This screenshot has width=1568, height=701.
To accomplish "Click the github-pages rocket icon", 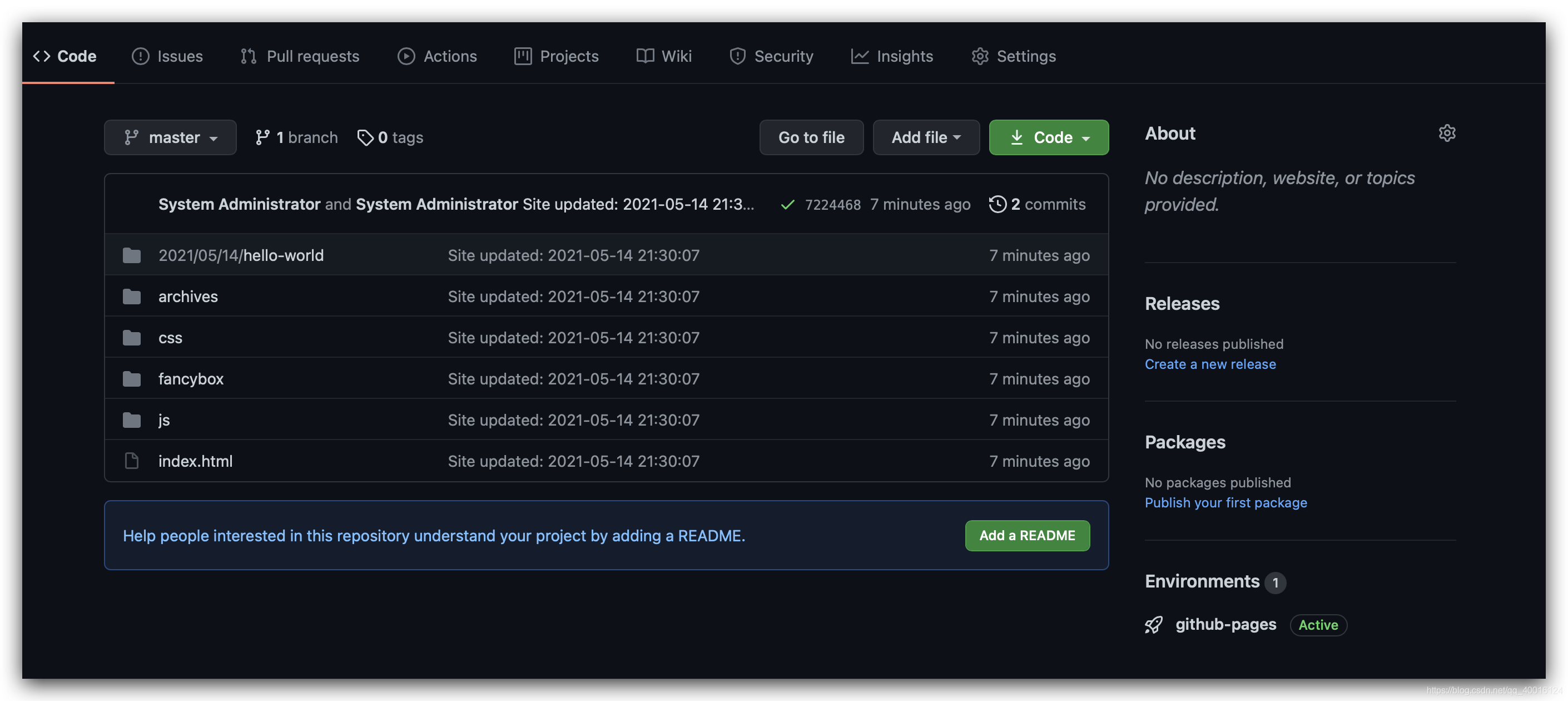I will pos(1153,624).
